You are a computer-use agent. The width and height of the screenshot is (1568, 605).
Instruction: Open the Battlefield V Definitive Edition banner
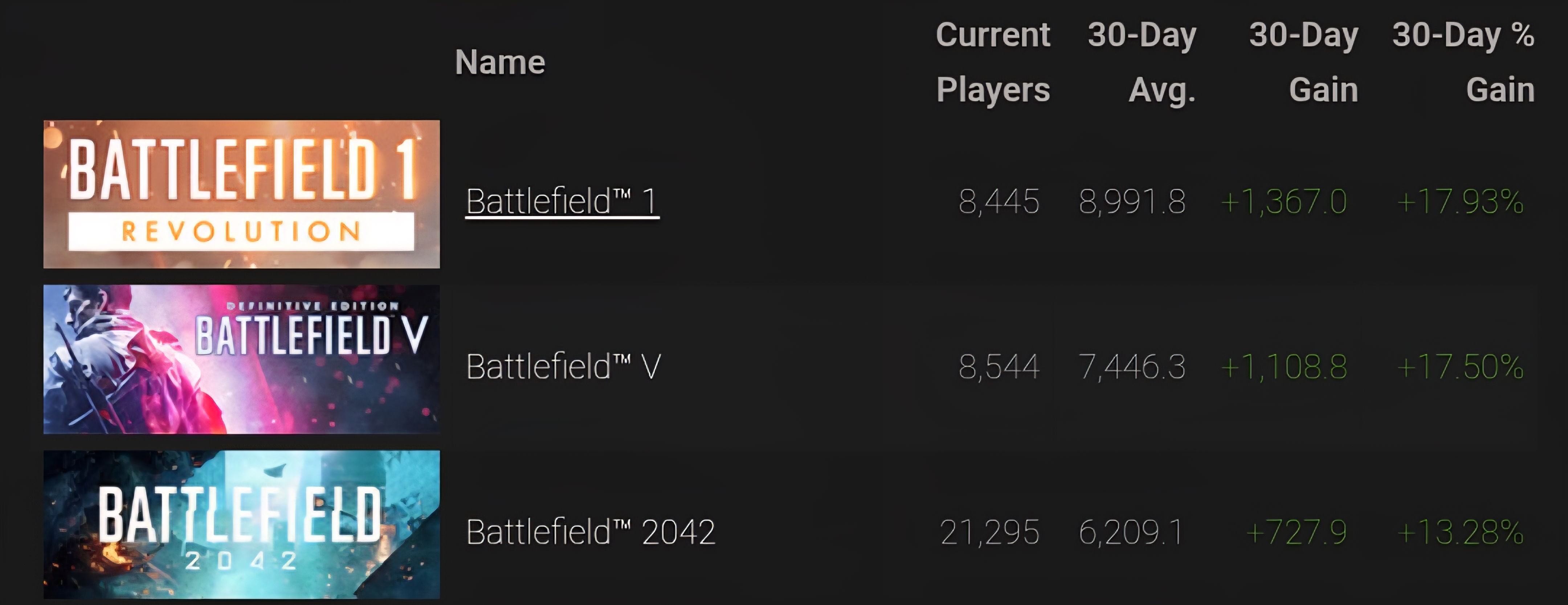pyautogui.click(x=242, y=359)
